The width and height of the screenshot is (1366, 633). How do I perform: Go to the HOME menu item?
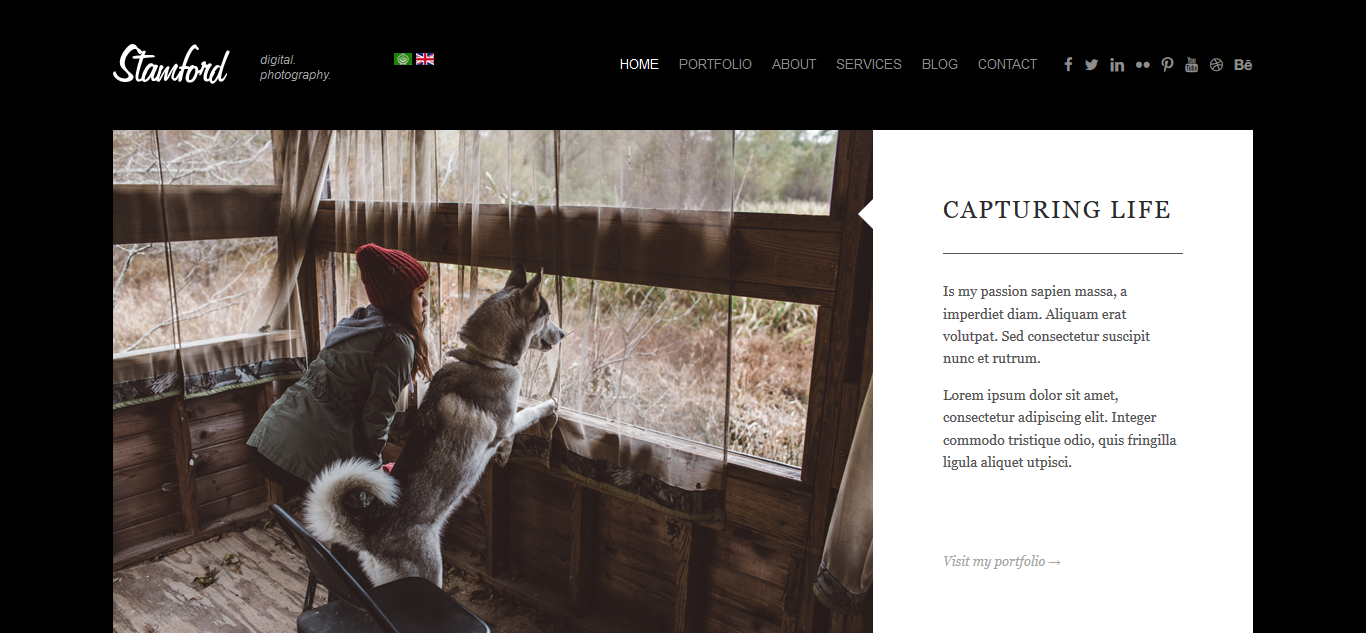pyautogui.click(x=639, y=64)
